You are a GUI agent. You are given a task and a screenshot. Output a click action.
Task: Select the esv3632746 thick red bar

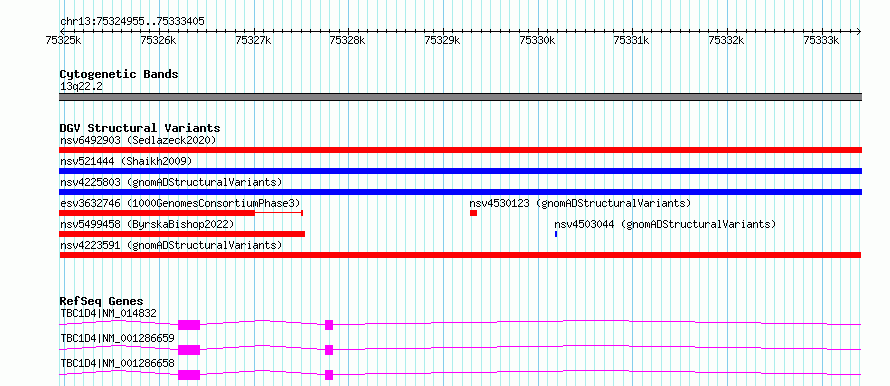click(x=157, y=213)
